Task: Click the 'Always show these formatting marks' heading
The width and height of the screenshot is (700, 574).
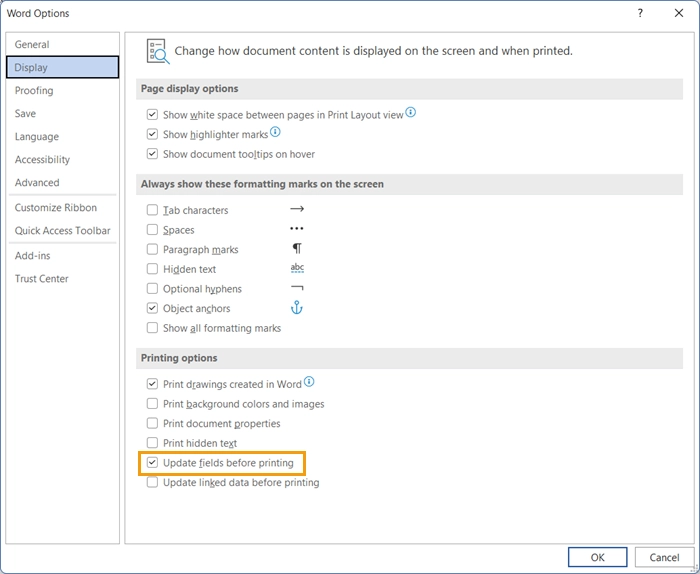Action: tap(262, 184)
